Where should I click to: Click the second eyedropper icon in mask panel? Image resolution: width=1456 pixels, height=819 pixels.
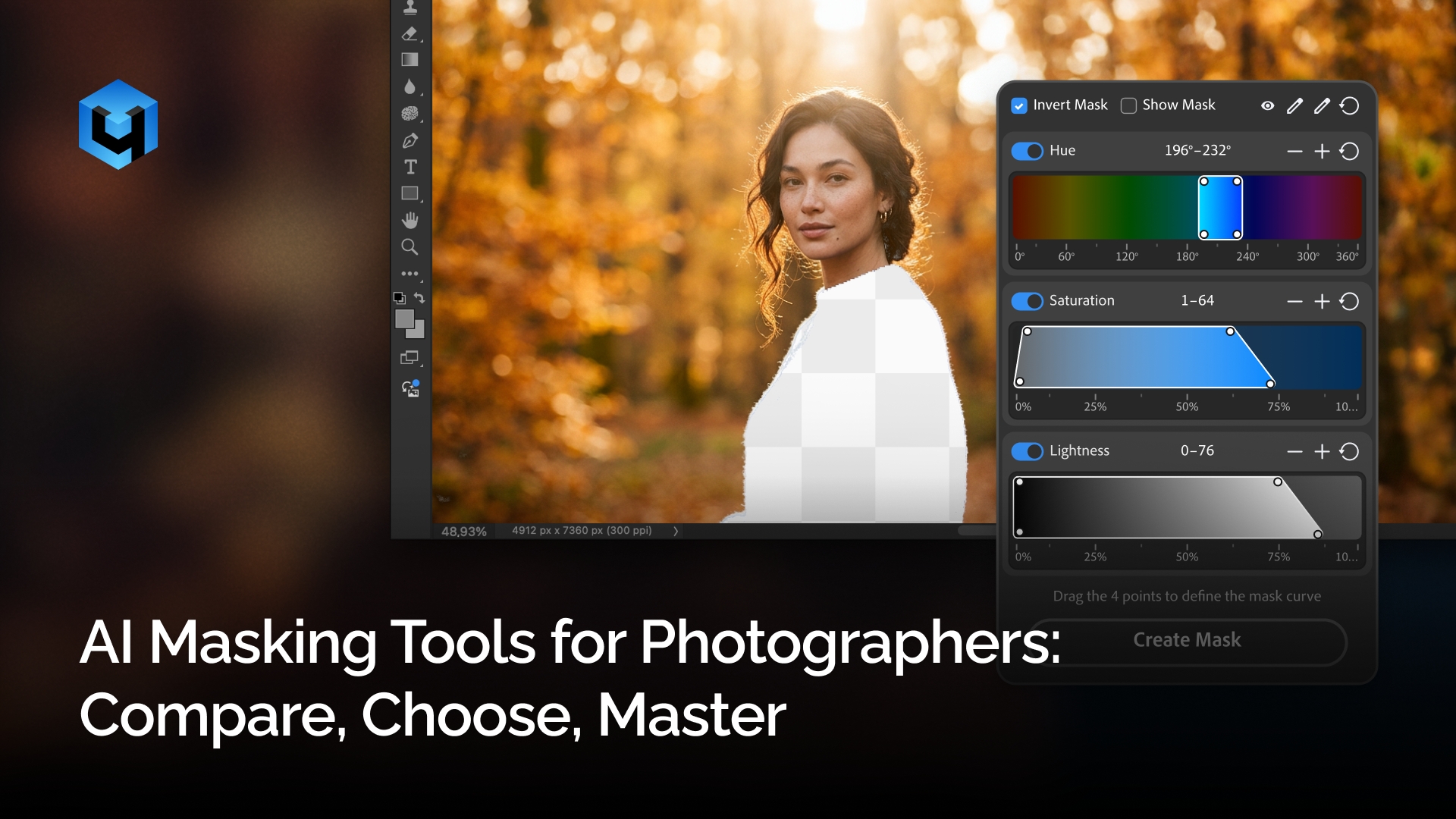tap(1322, 105)
